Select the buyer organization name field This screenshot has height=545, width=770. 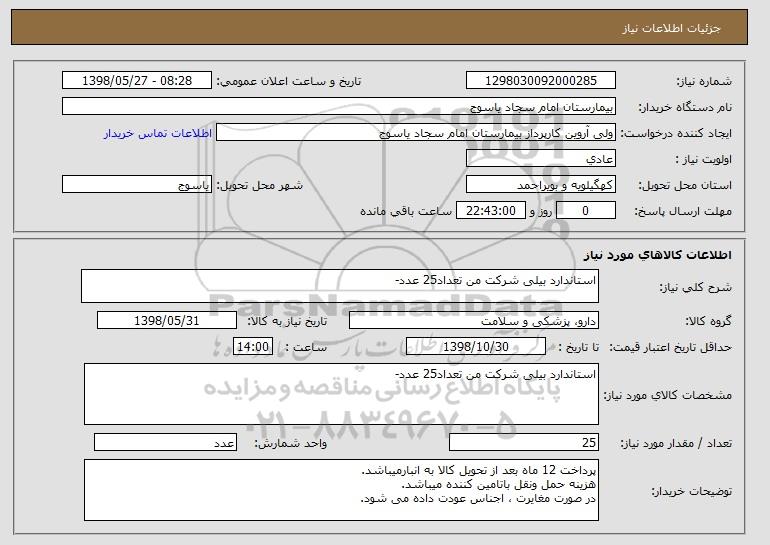pos(339,107)
